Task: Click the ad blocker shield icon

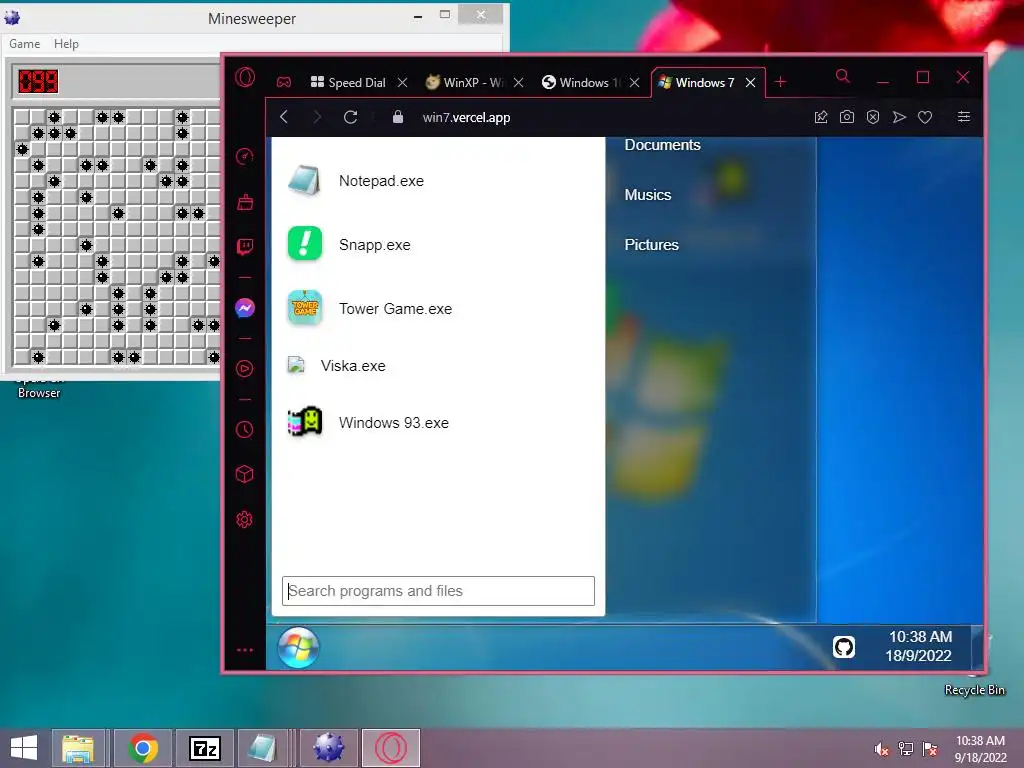Action: (873, 117)
